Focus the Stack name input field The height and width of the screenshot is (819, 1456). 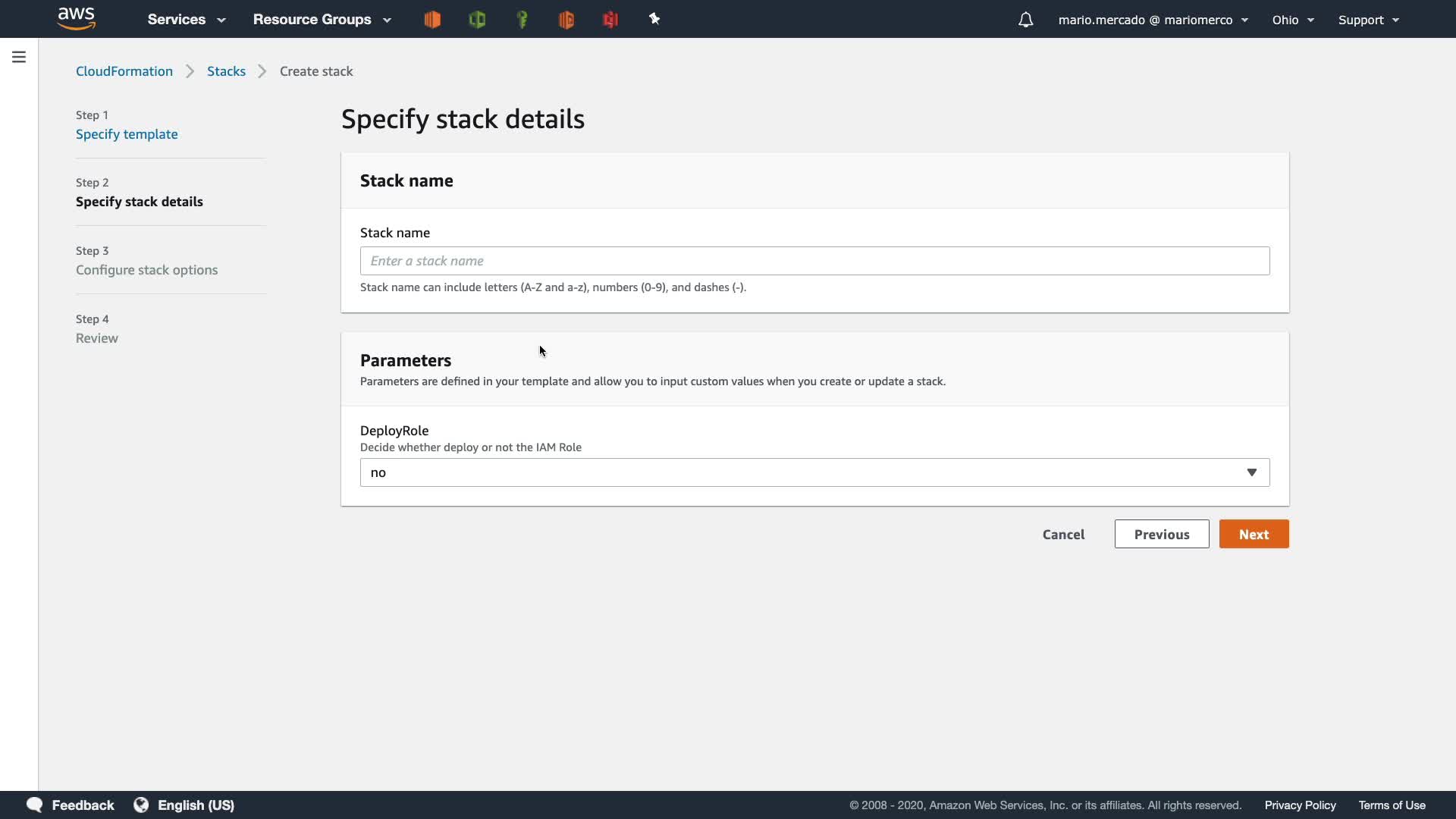814,261
